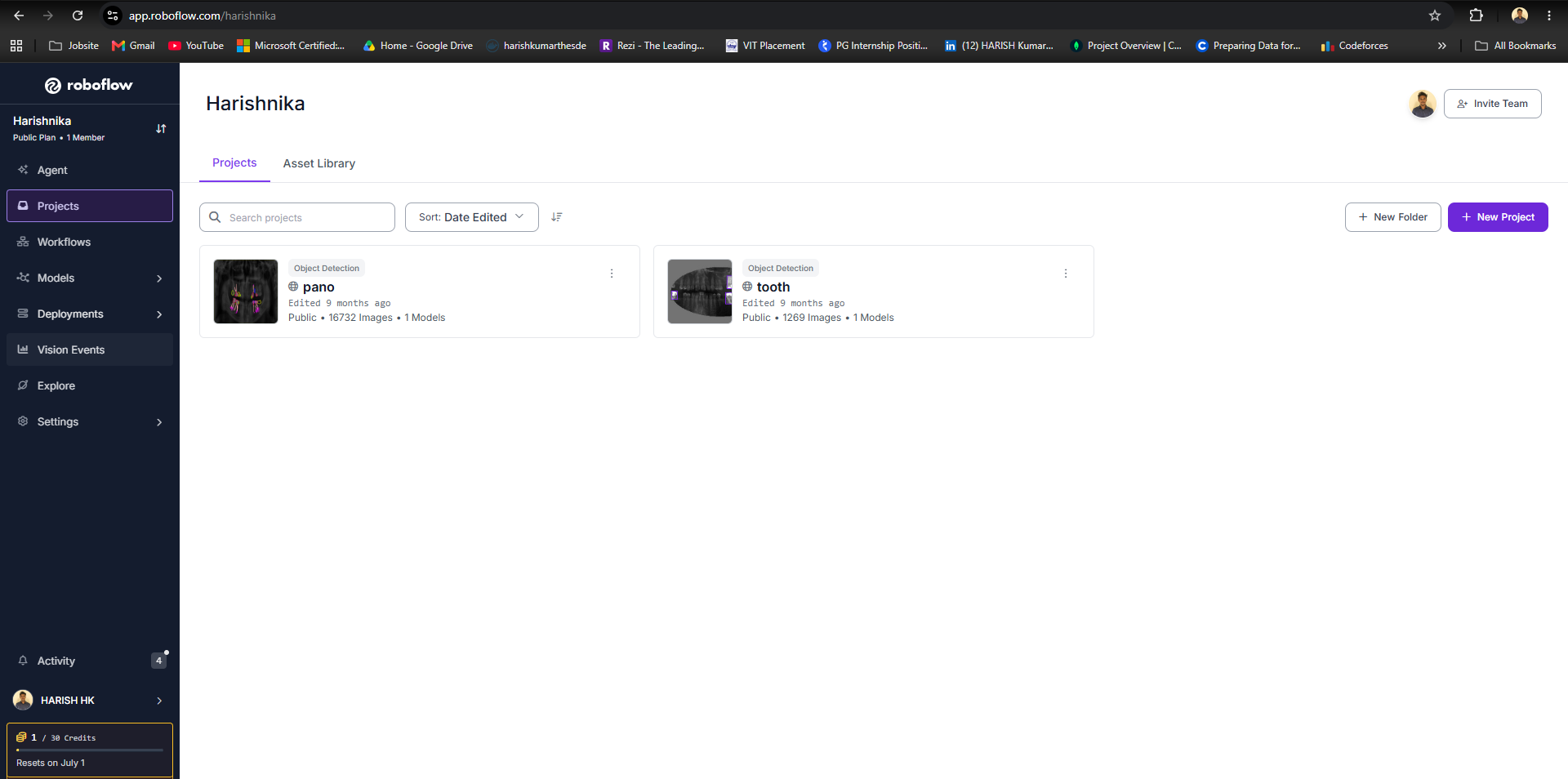Image resolution: width=1568 pixels, height=779 pixels.
Task: Go back using browser back arrow
Action: [19, 16]
